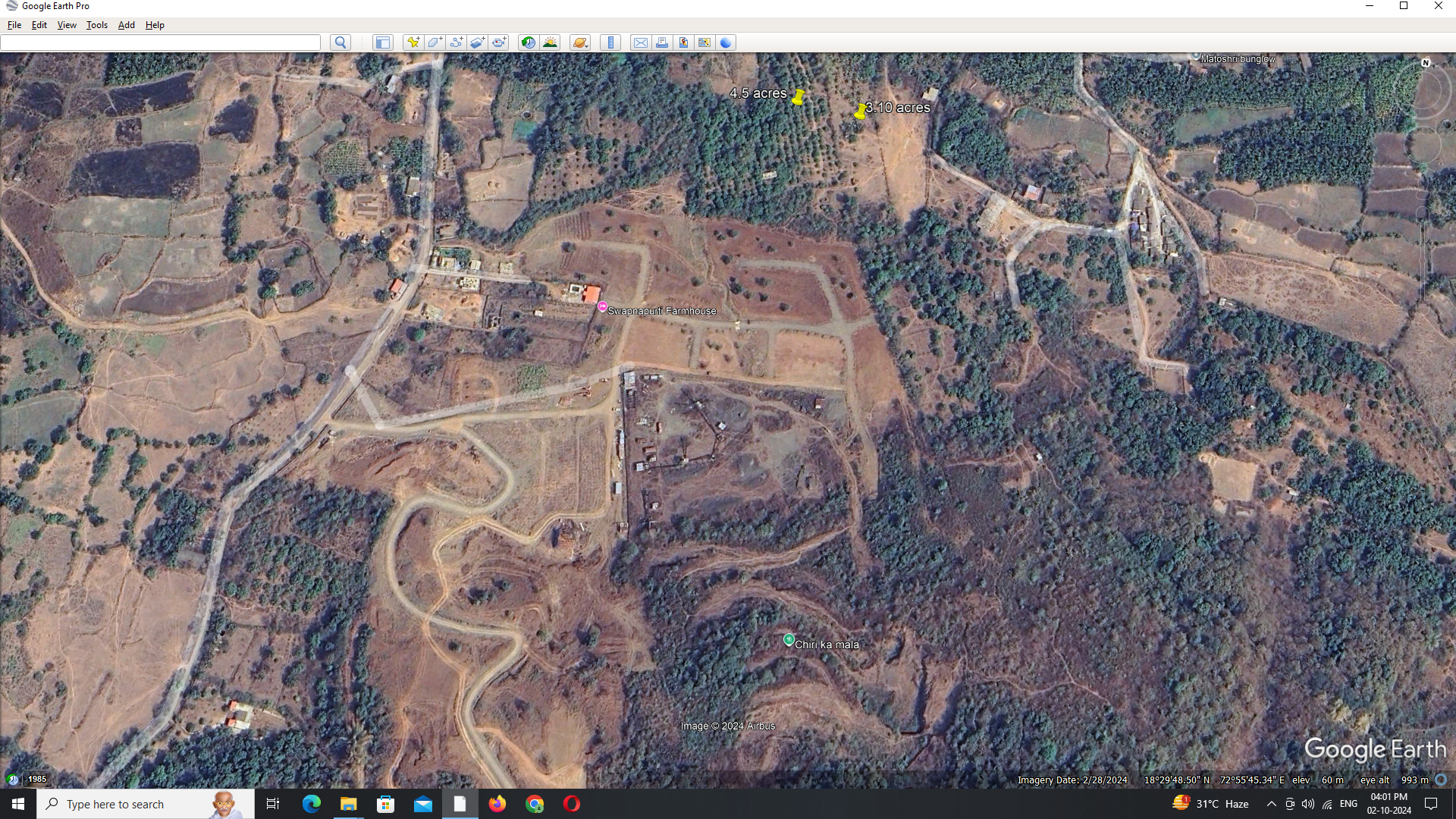Open Firefox from taskbar
This screenshot has height=819, width=1456.
pos(497,804)
